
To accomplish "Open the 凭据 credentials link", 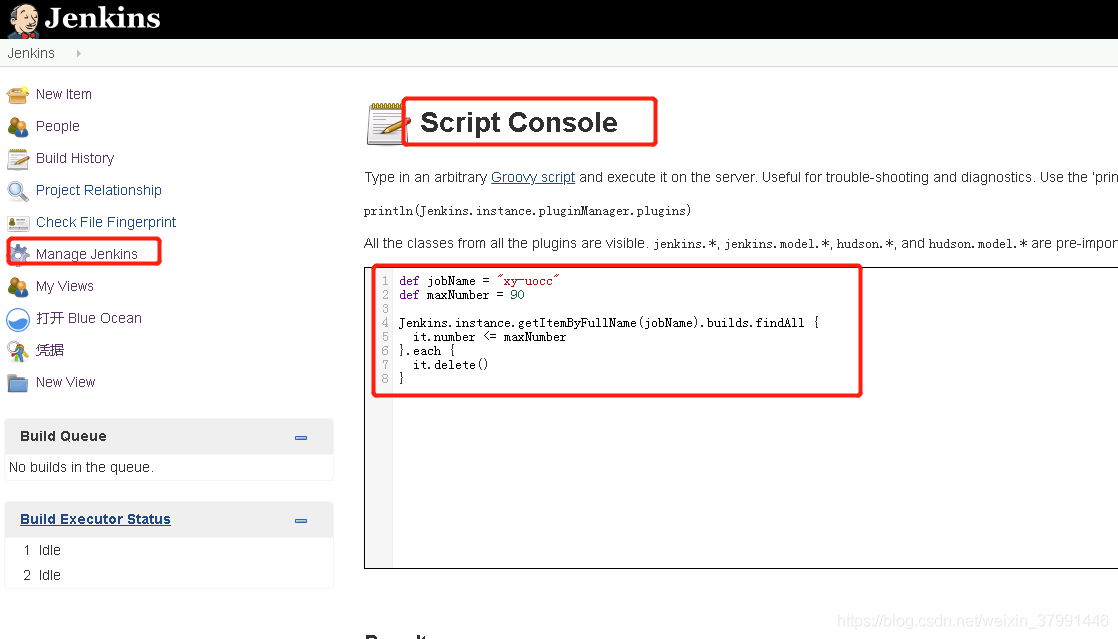I will point(50,350).
